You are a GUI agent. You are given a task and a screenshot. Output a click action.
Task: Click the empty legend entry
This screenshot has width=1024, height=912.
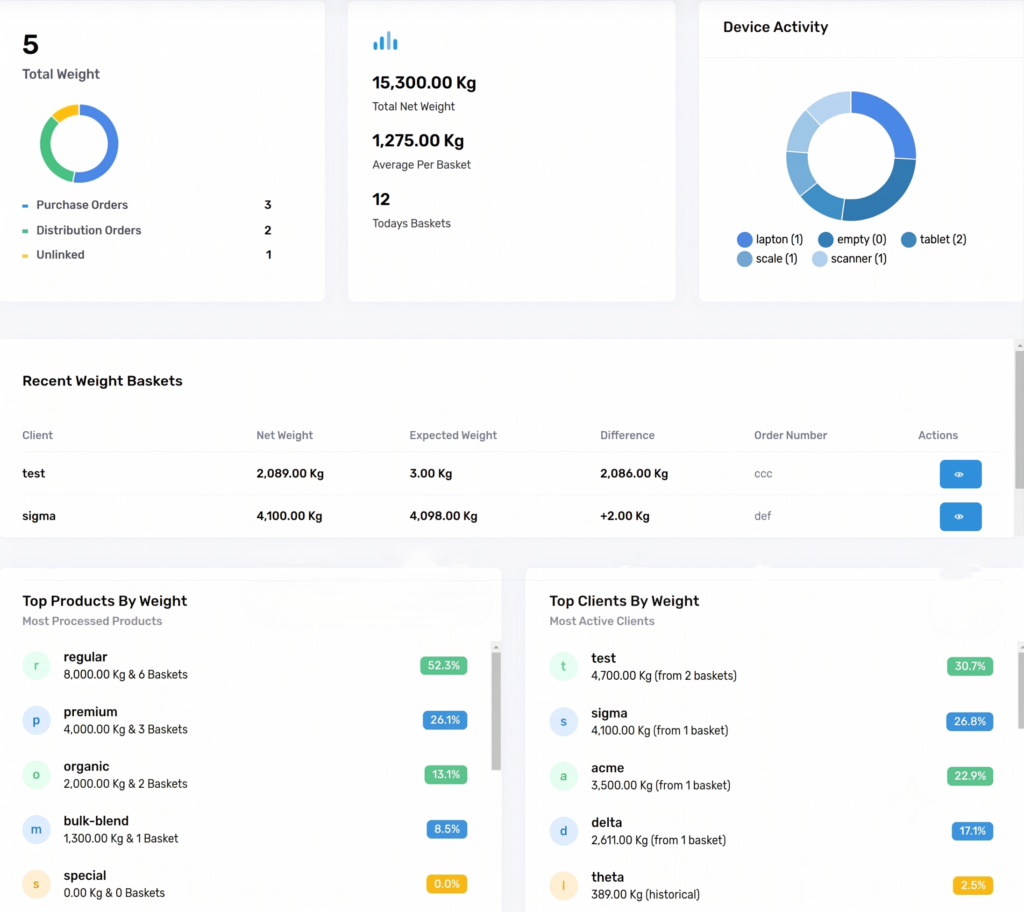[x=852, y=239]
